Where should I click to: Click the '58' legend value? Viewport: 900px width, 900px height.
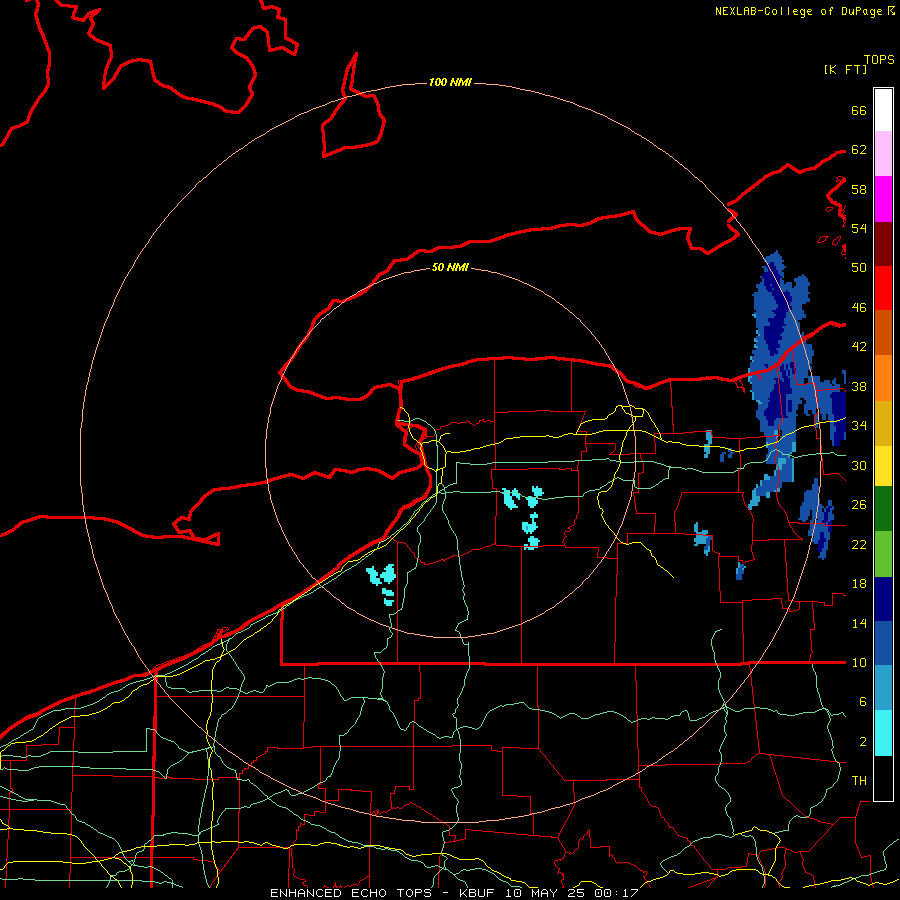pos(859,189)
